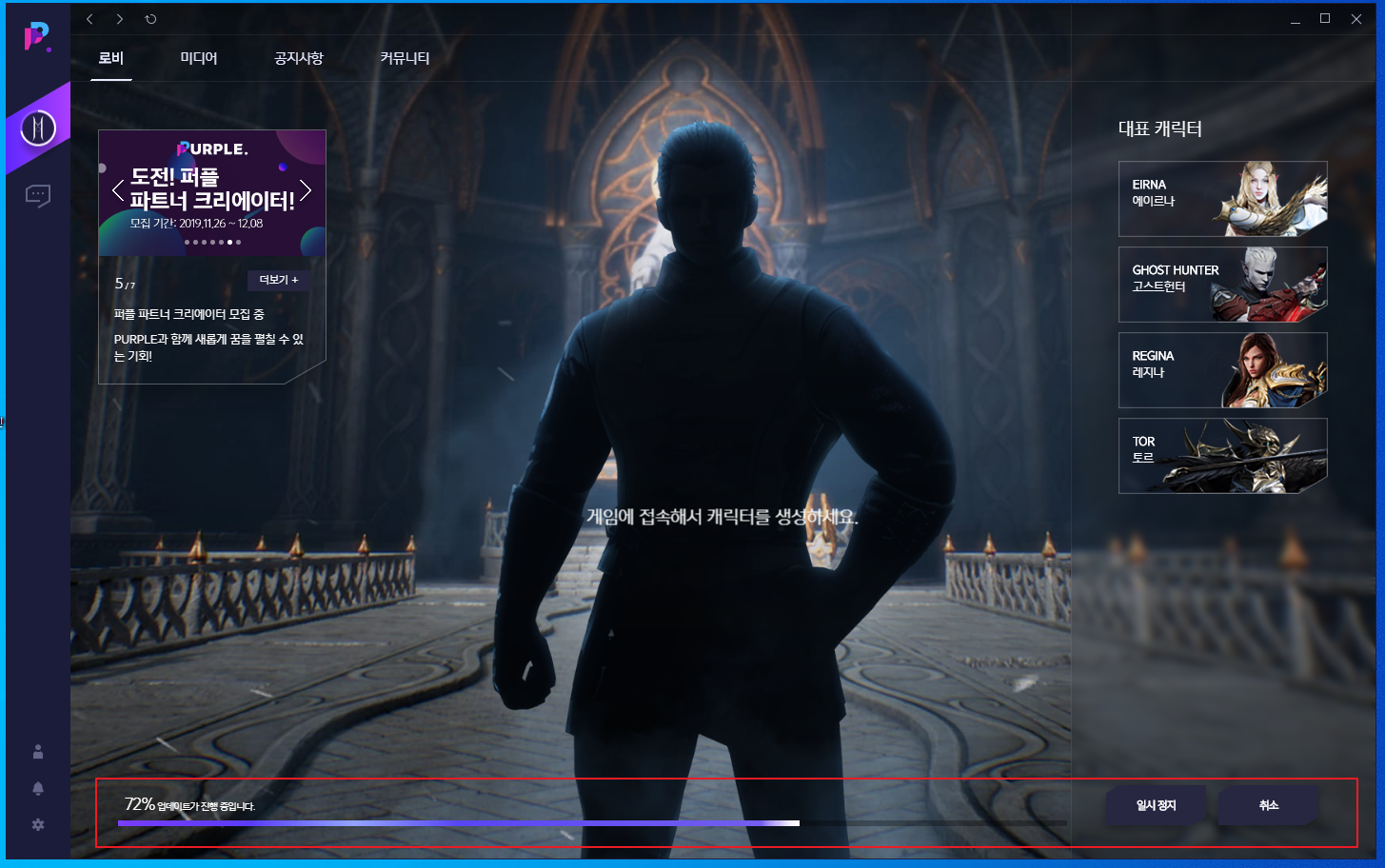Switch to the 로비 tab

tap(111, 58)
